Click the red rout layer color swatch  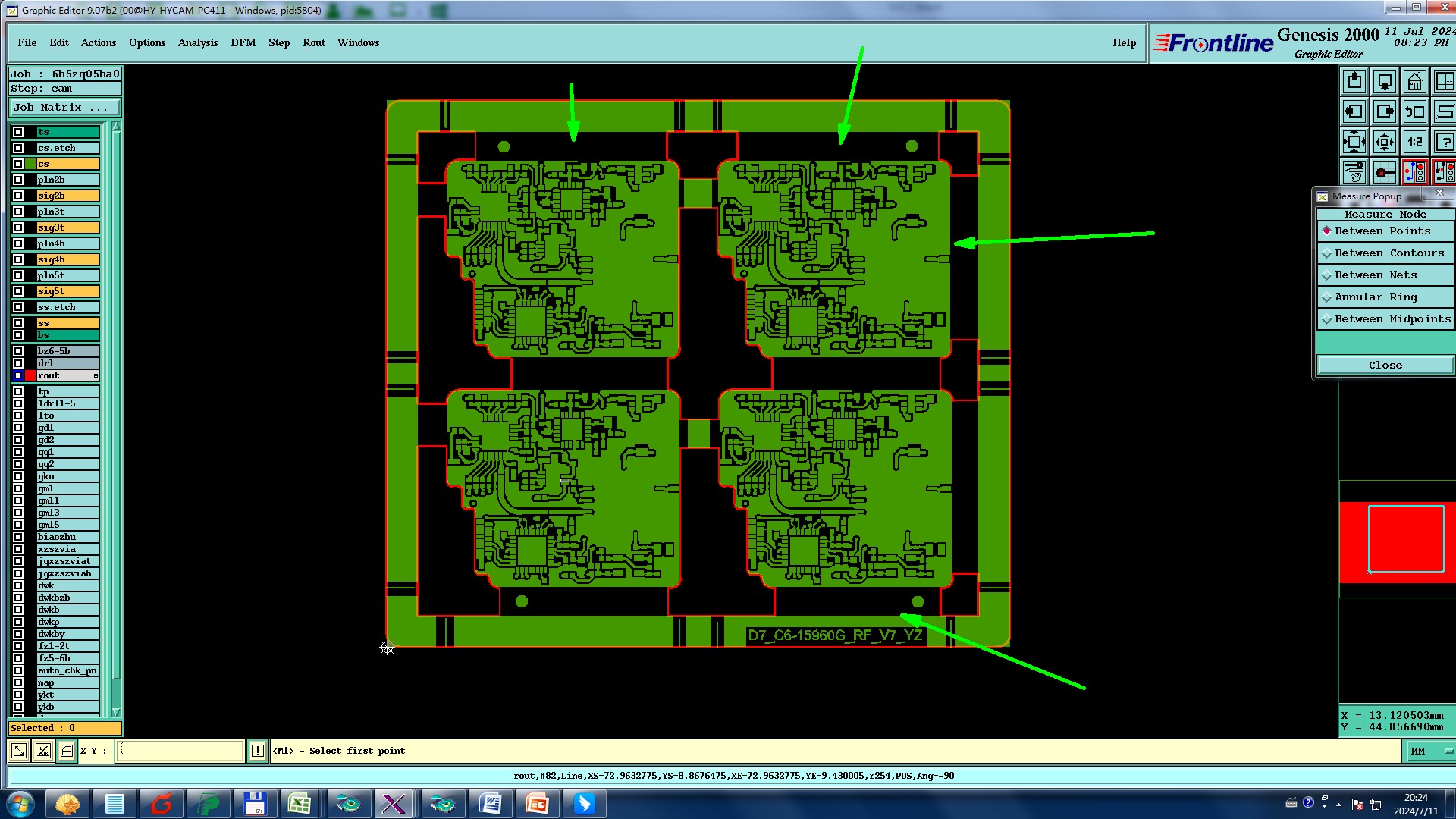pos(30,375)
